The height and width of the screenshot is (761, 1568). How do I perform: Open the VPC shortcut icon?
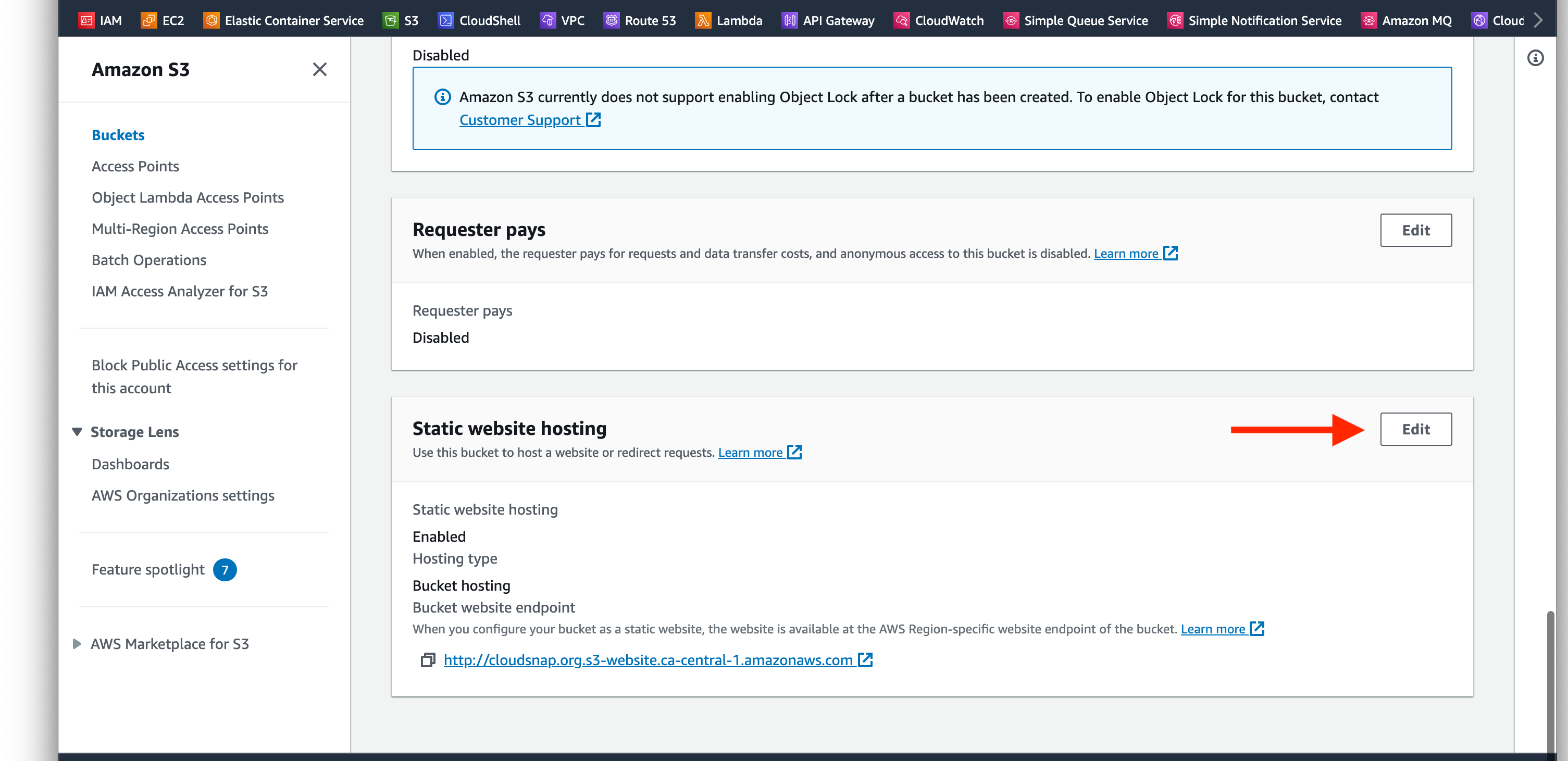coord(548,20)
